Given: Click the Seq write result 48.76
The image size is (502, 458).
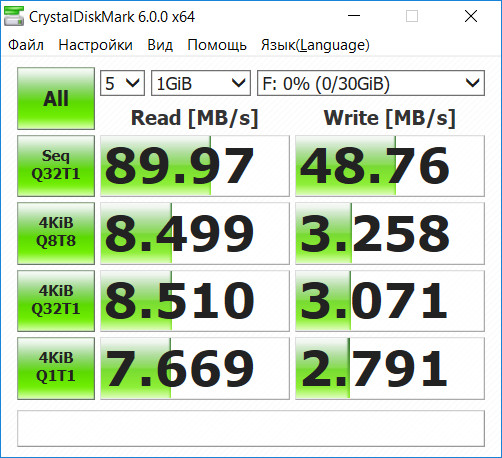Looking at the screenshot, I should [x=390, y=166].
